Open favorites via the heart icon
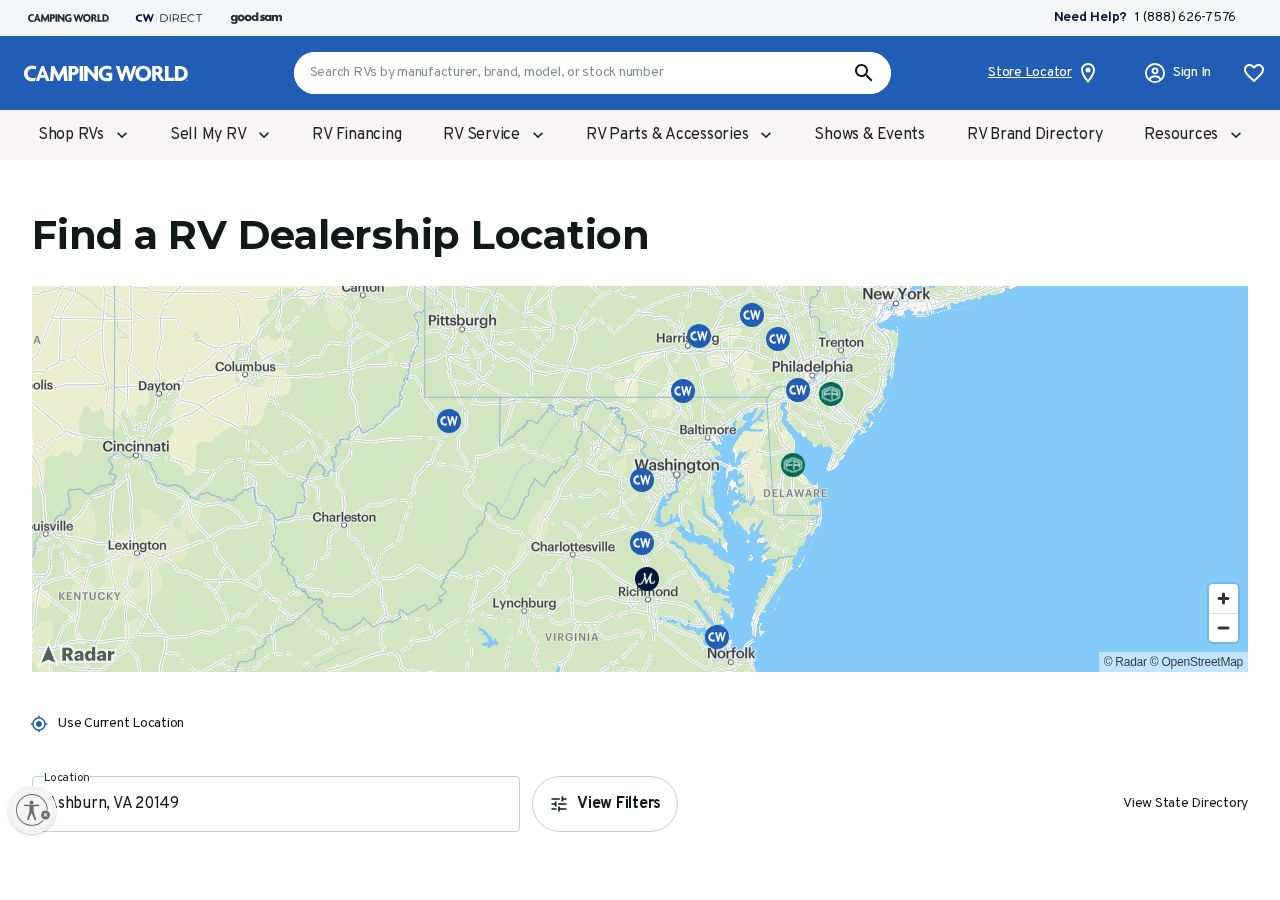 1254,73
